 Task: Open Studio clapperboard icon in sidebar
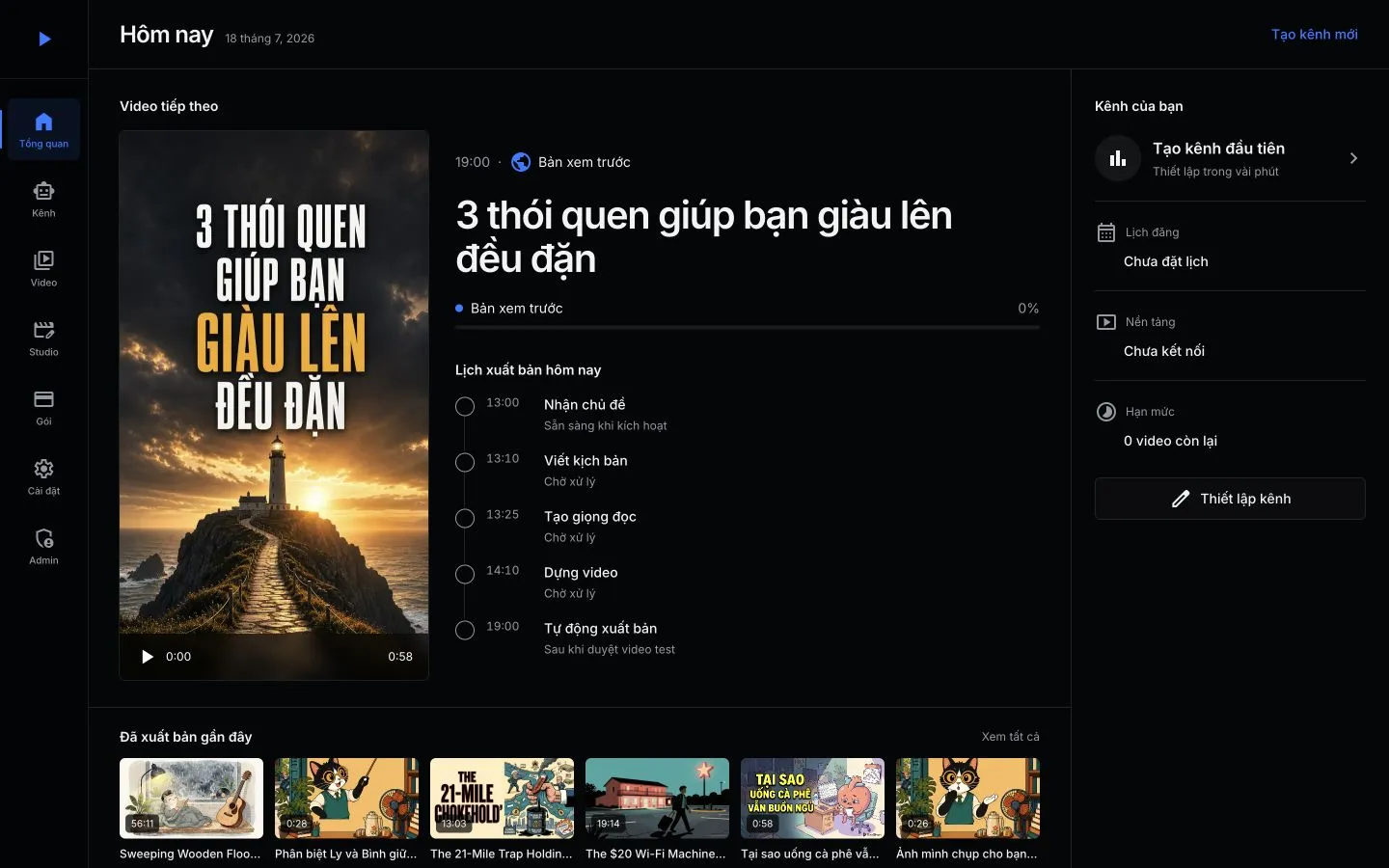click(x=43, y=330)
